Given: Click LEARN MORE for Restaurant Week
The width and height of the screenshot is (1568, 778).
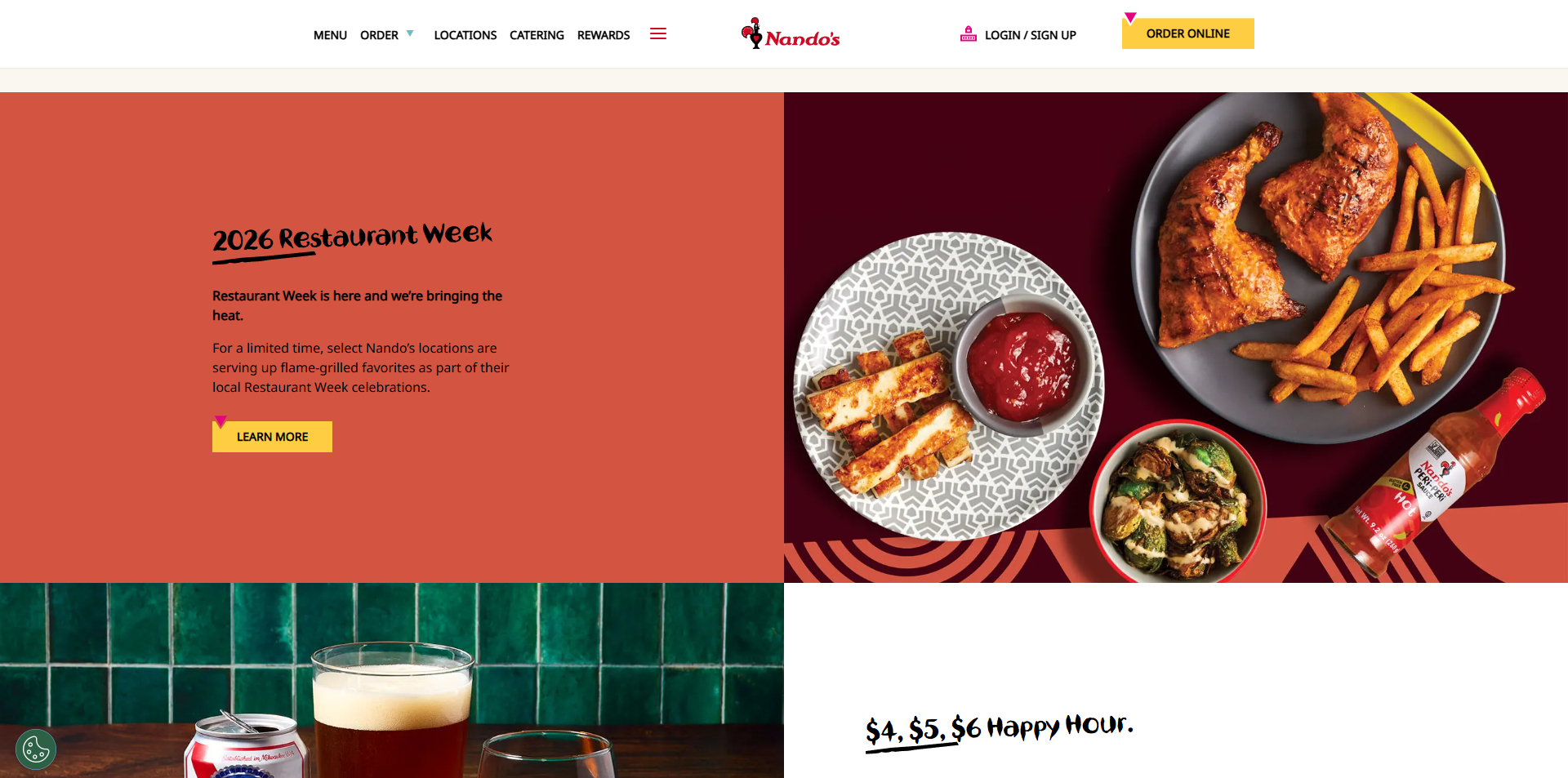Looking at the screenshot, I should point(272,437).
